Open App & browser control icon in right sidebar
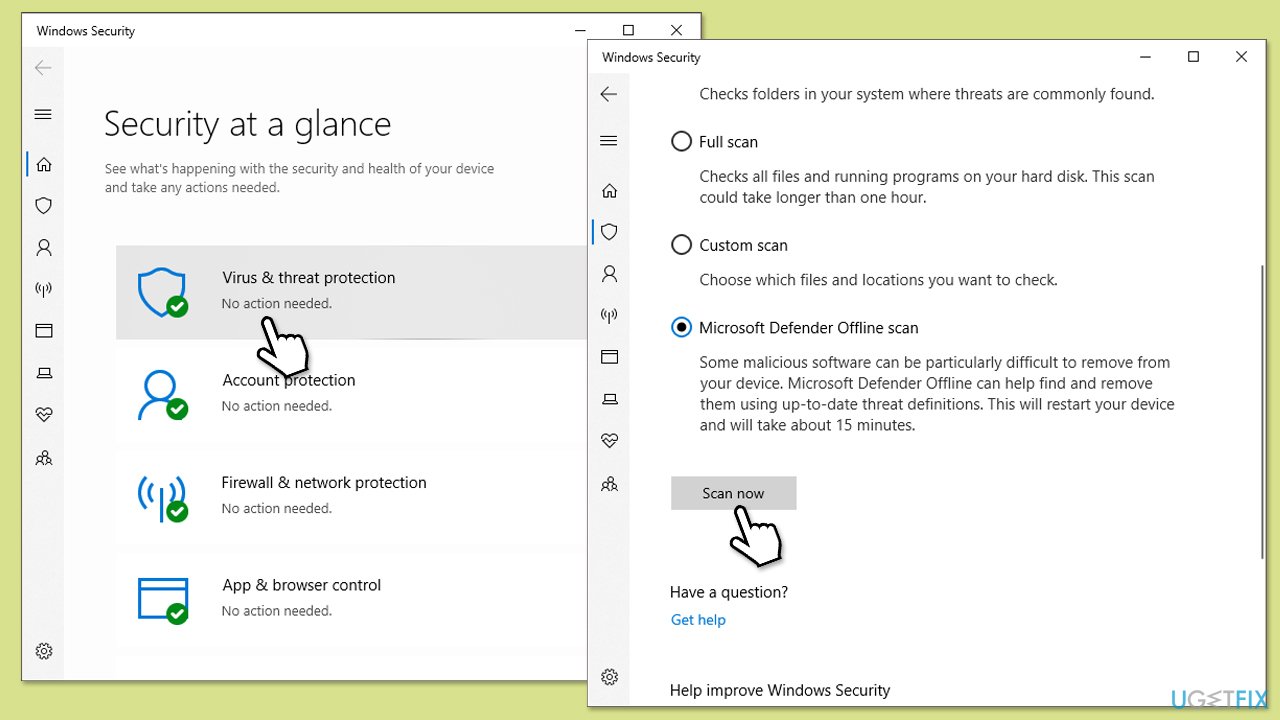This screenshot has width=1280, height=720. coord(609,357)
